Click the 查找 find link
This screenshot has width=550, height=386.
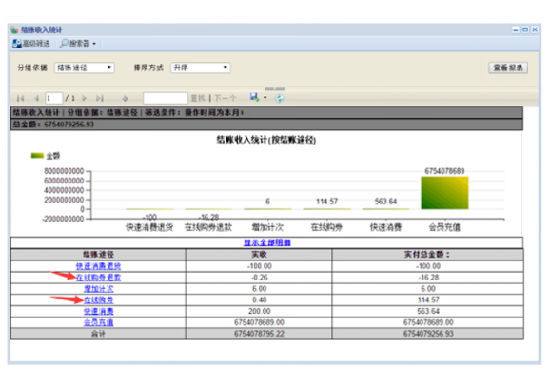coord(197,98)
